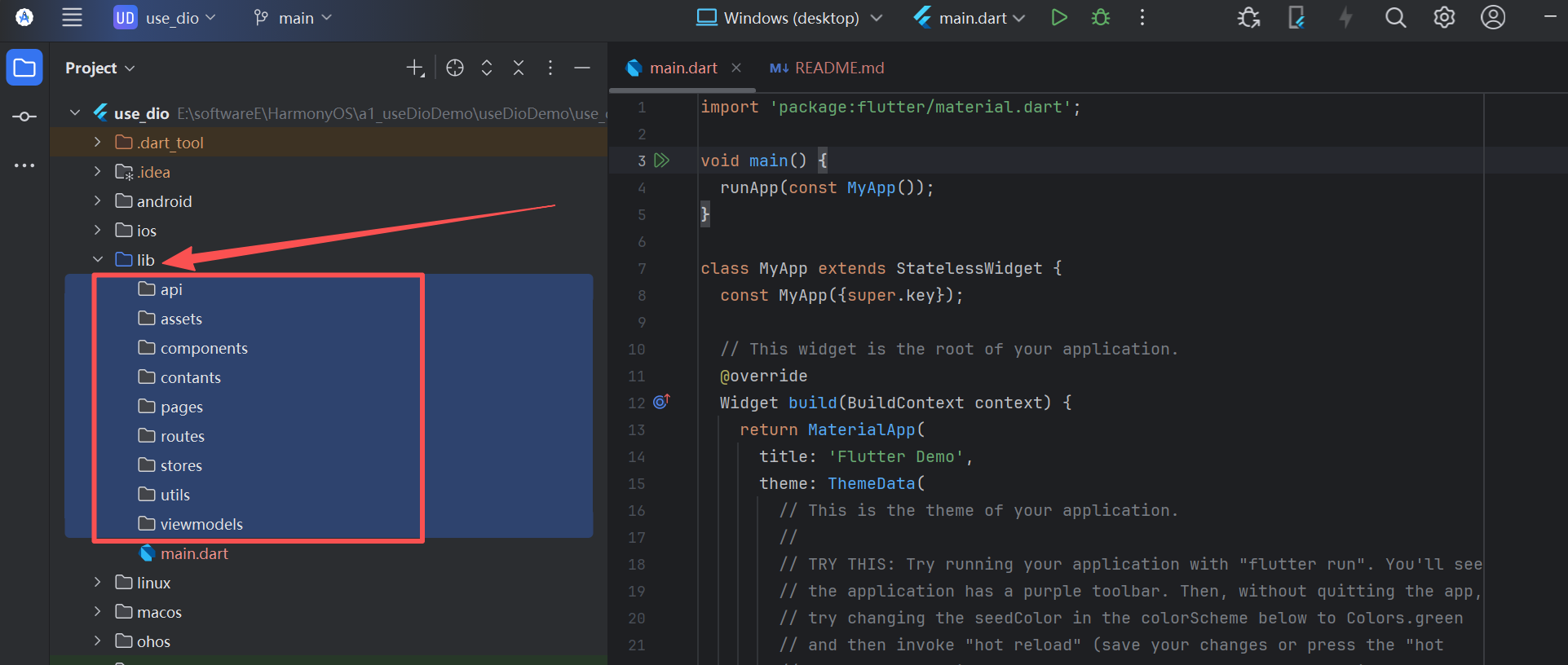This screenshot has width=1568, height=665.
Task: Expand the linux folder
Action: click(97, 583)
